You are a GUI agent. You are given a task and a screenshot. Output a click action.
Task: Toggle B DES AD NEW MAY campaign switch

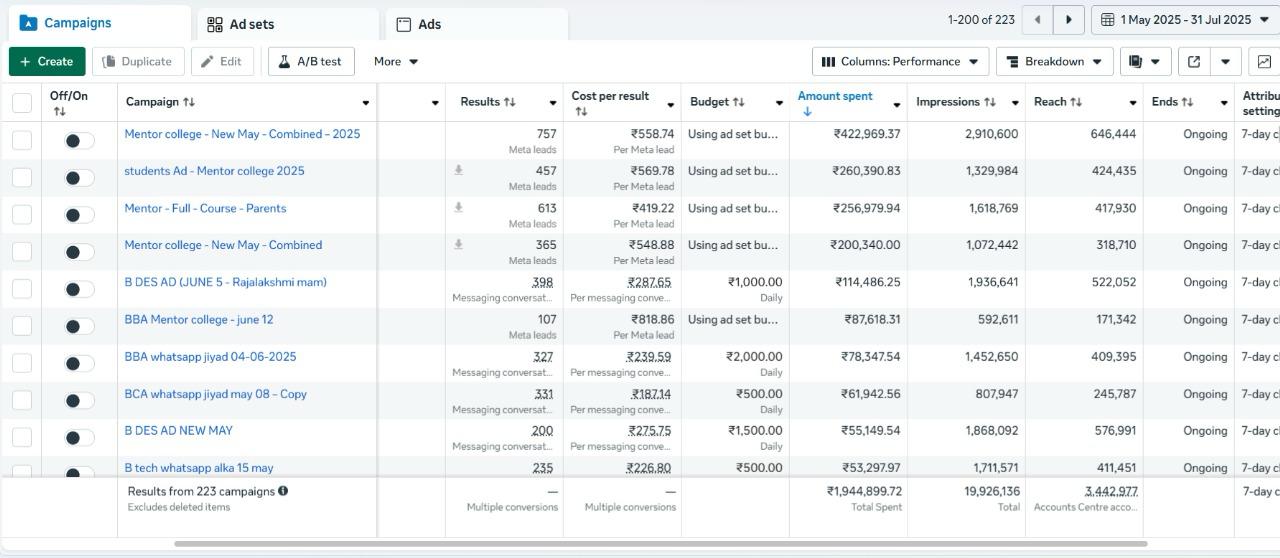point(79,437)
